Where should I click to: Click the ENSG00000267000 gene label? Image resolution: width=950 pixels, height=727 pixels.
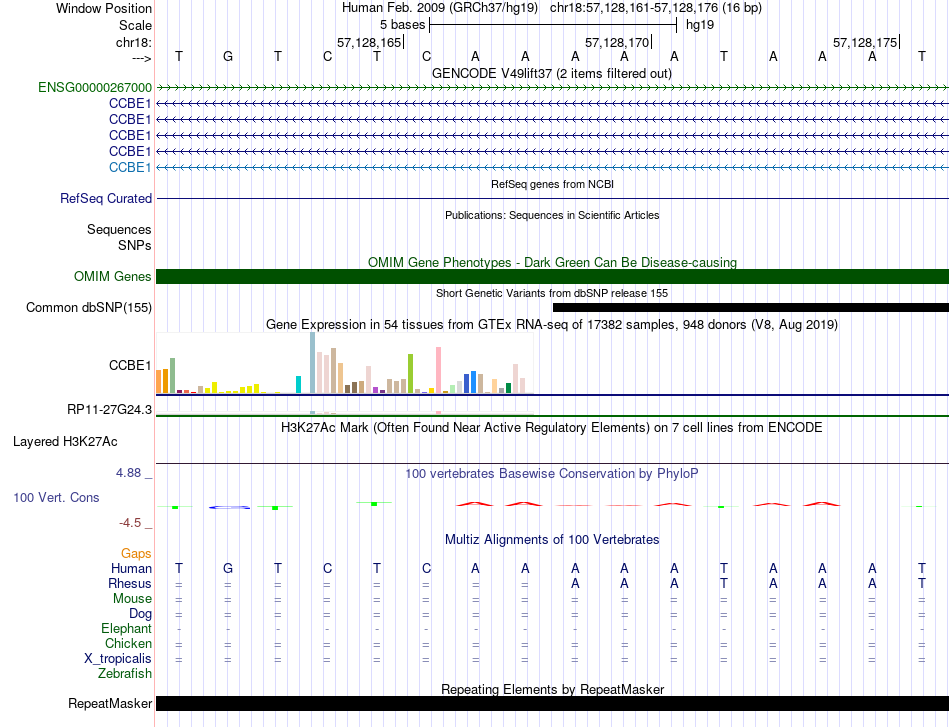(x=95, y=87)
